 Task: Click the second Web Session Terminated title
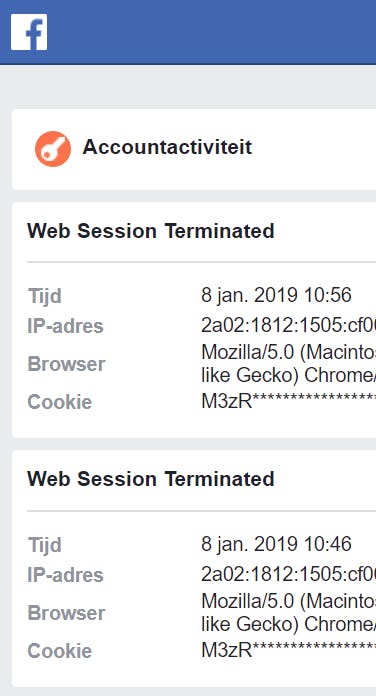[150, 479]
